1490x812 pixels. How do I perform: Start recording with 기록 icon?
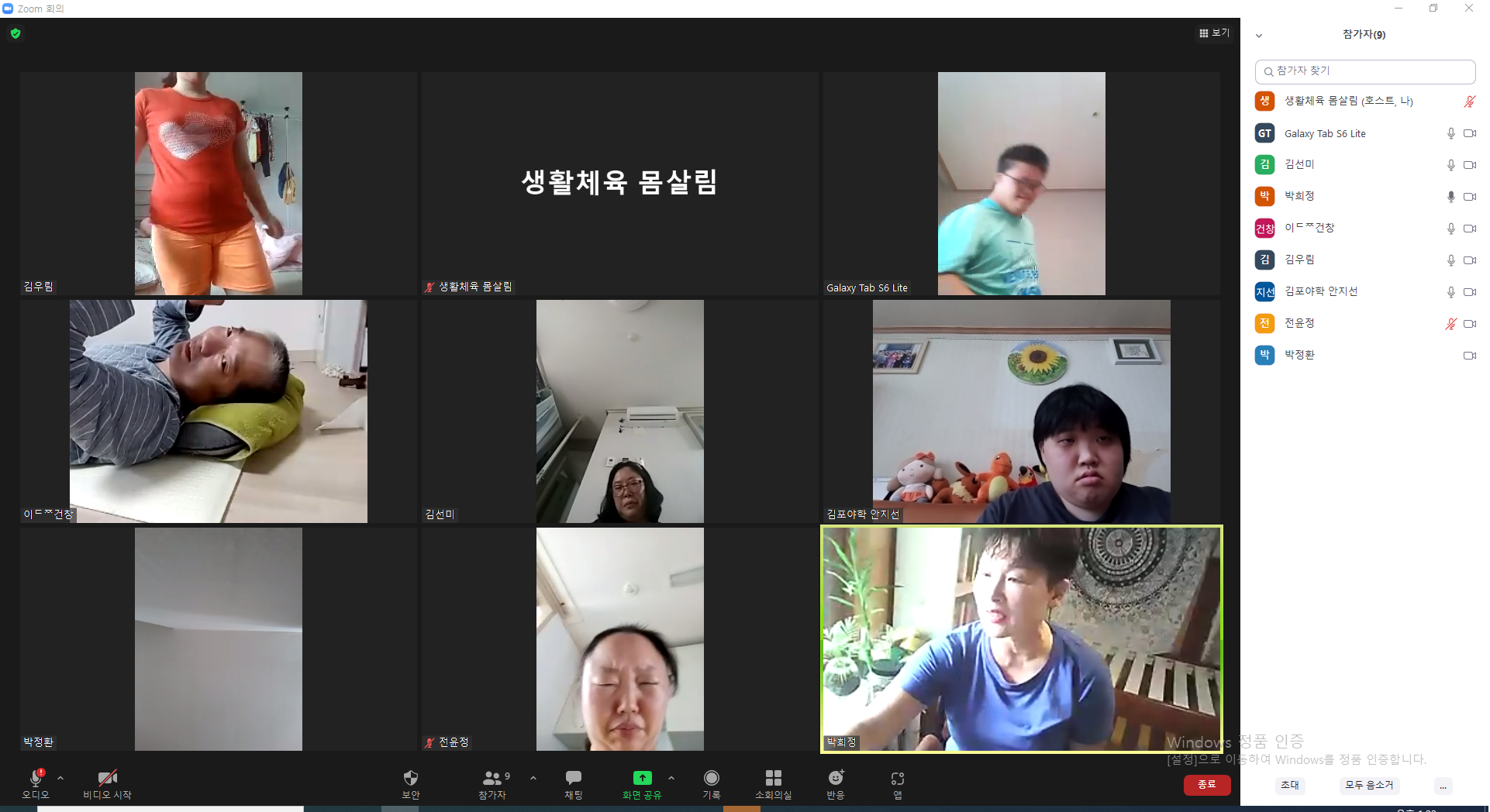point(711,778)
